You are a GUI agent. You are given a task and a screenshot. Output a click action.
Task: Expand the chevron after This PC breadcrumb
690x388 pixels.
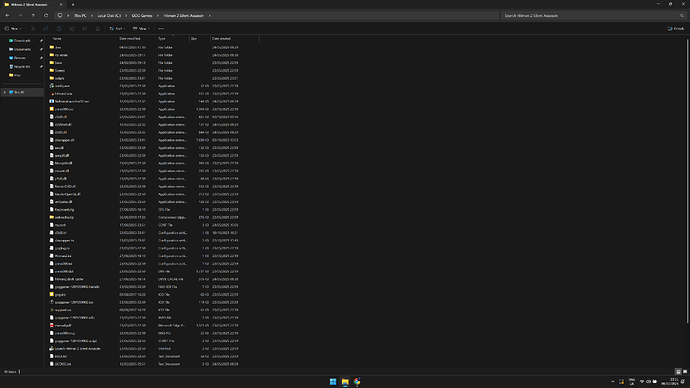(x=92, y=15)
